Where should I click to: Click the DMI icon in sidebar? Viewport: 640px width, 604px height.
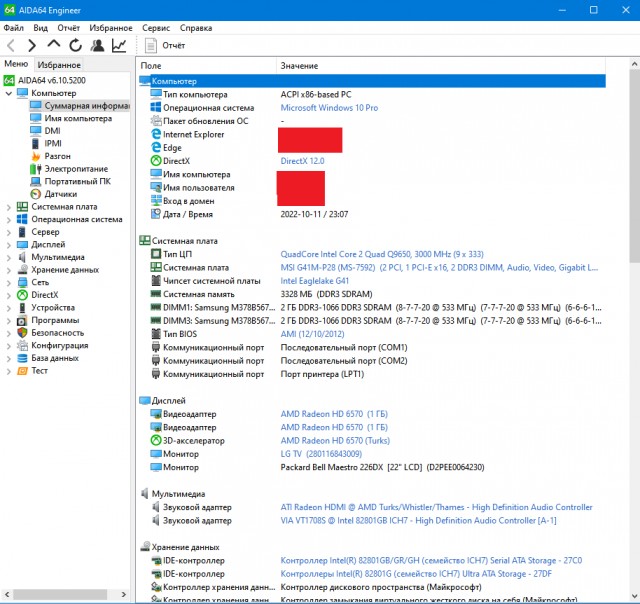[36, 131]
